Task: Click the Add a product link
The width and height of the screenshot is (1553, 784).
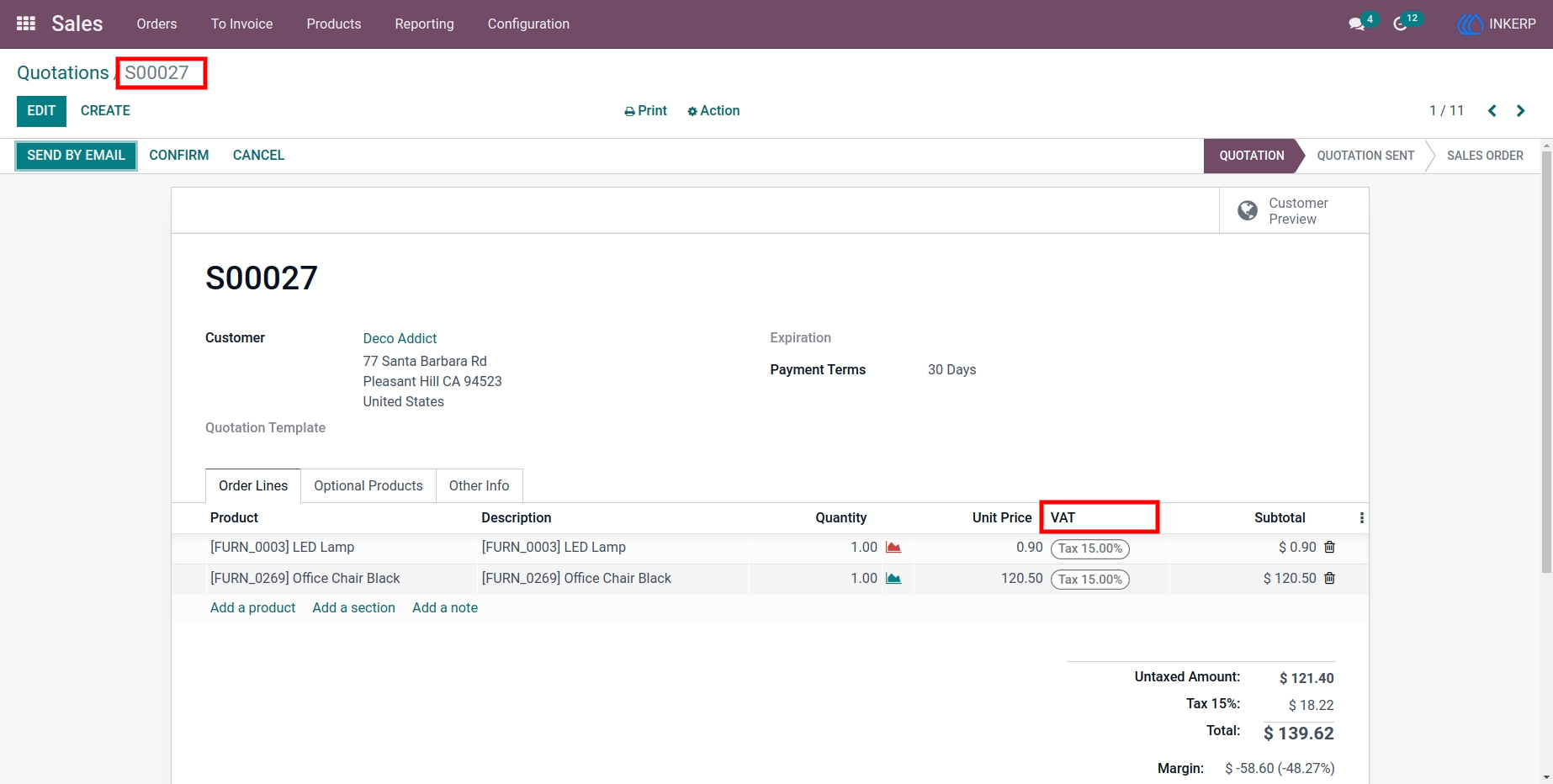Action: 252,607
